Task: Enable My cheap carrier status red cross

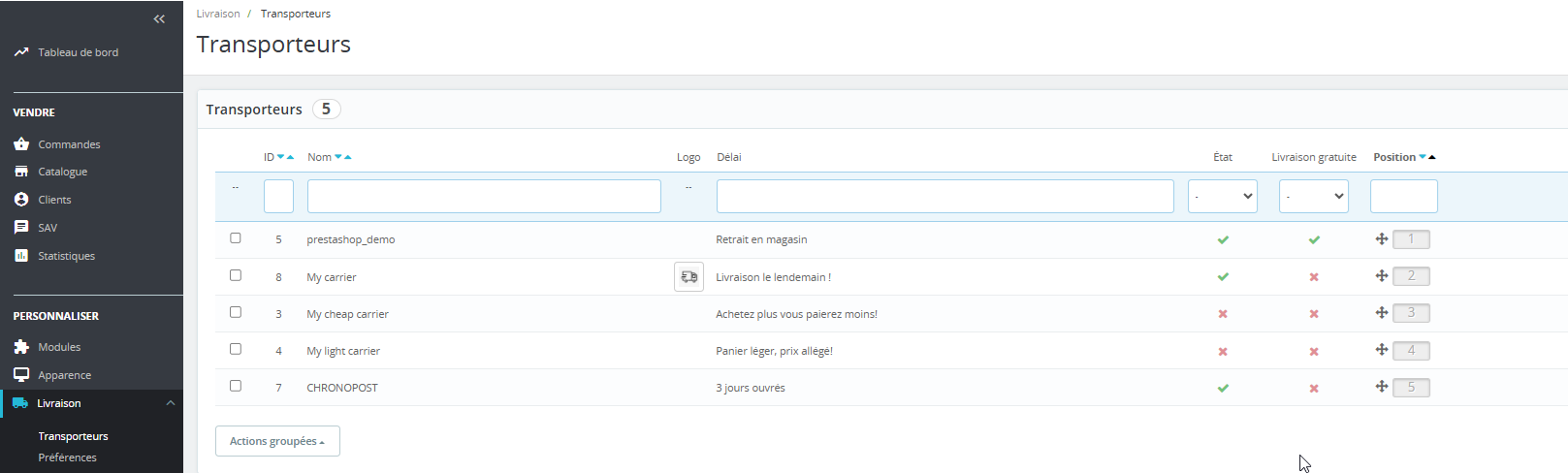Action: tap(1223, 314)
